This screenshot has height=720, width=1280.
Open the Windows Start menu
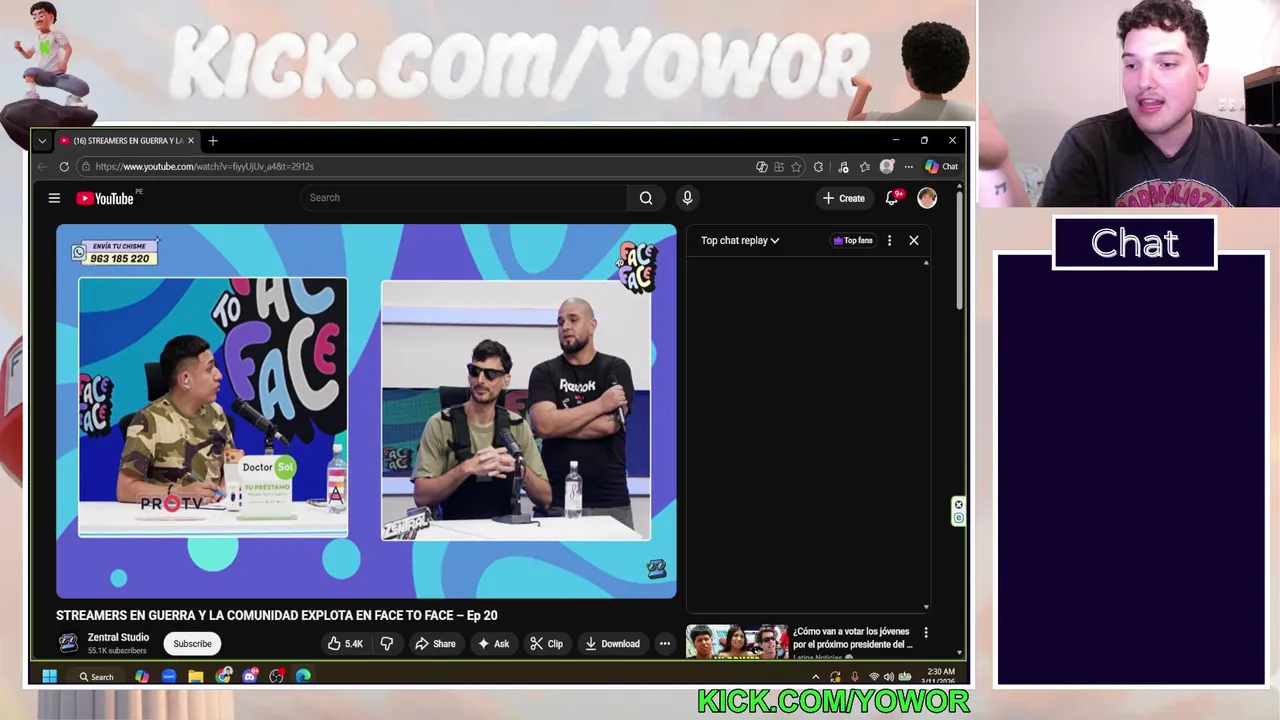[49, 677]
